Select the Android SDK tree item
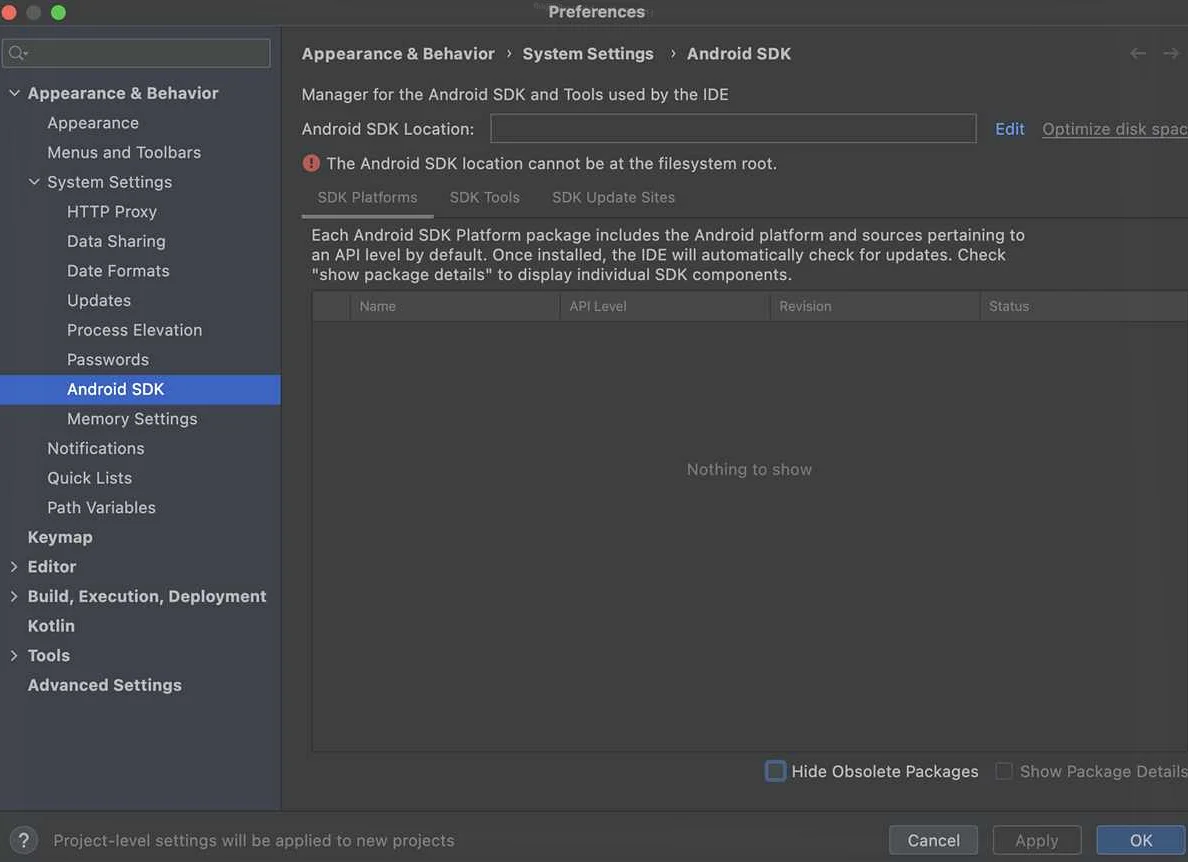 click(140, 389)
